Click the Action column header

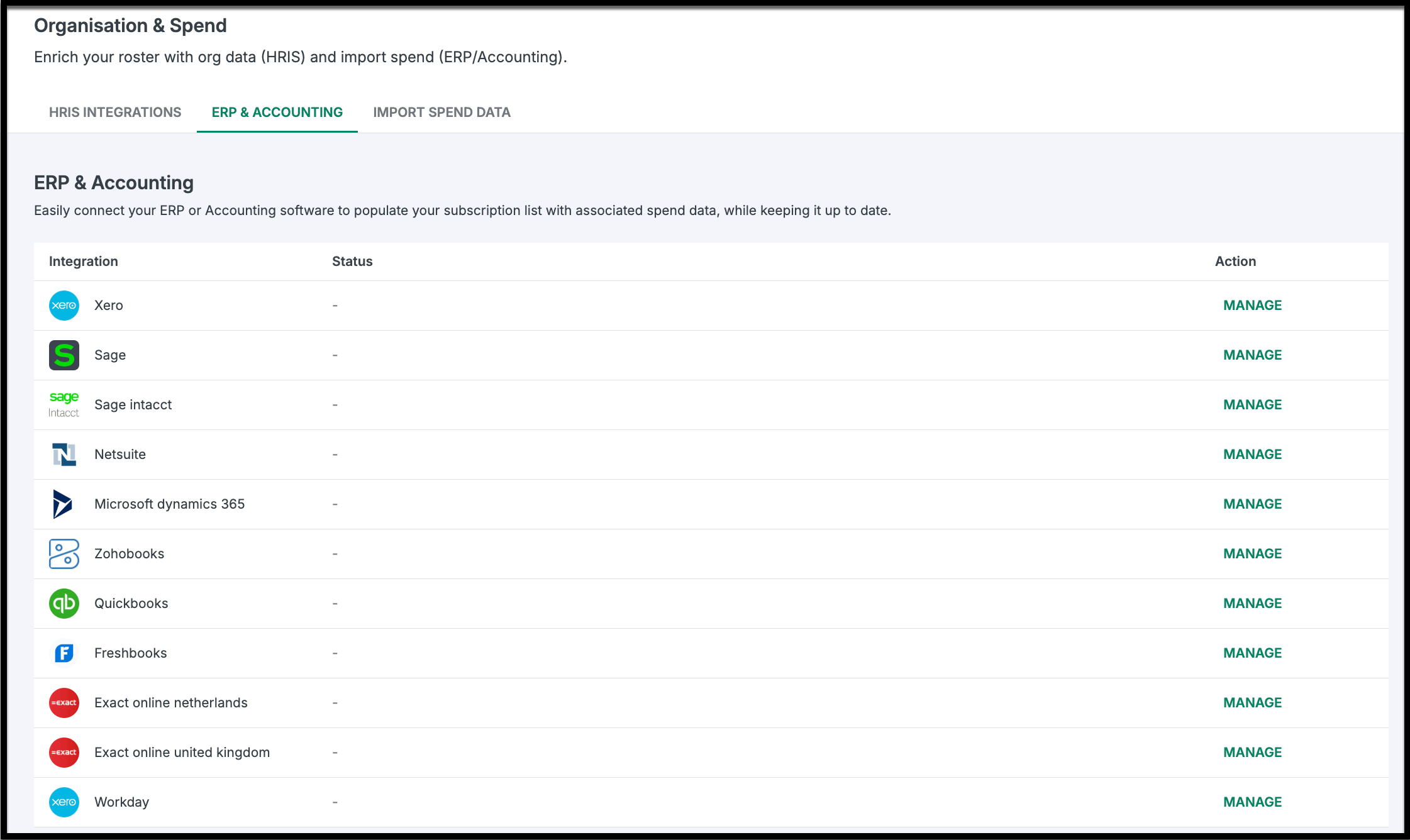(1235, 262)
